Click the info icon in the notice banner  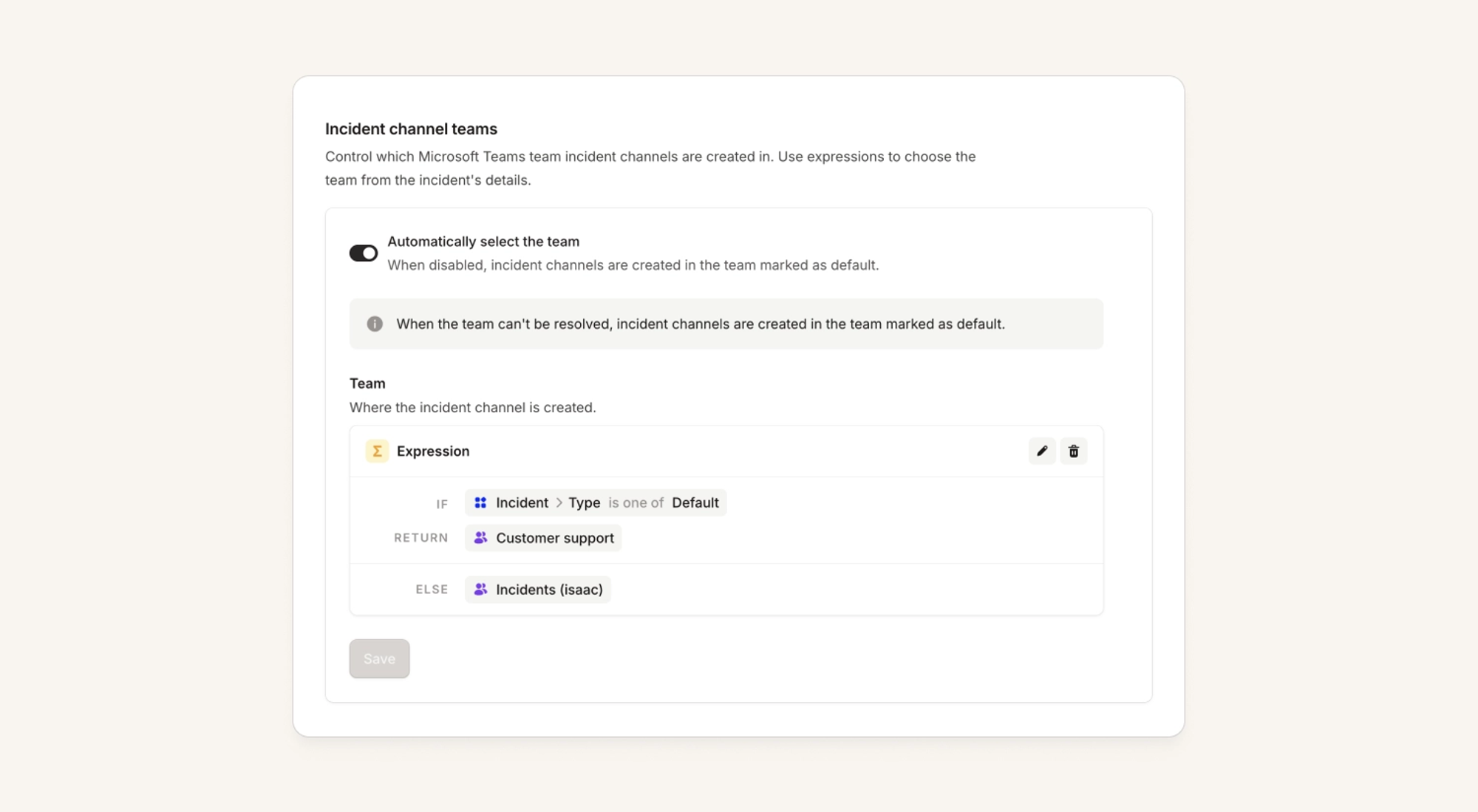coord(375,324)
